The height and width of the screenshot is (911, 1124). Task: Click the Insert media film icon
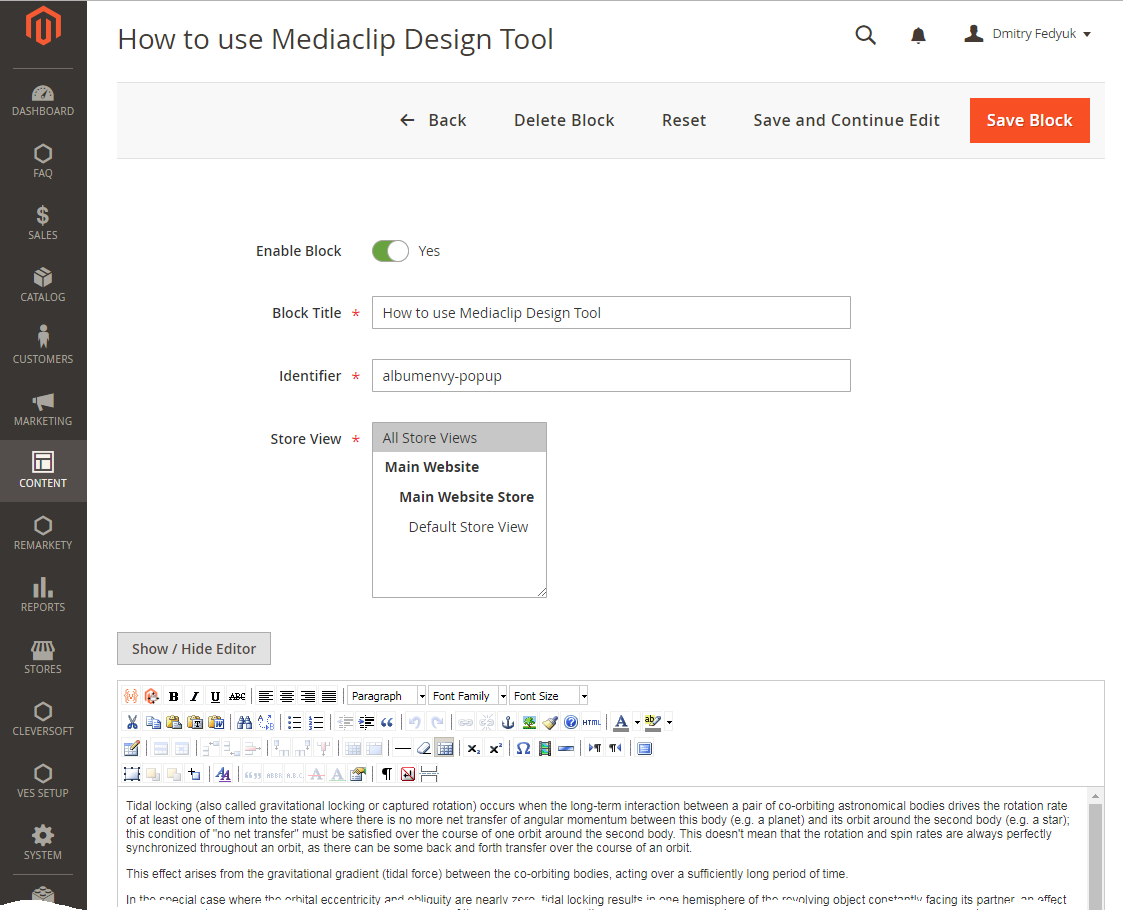[545, 748]
